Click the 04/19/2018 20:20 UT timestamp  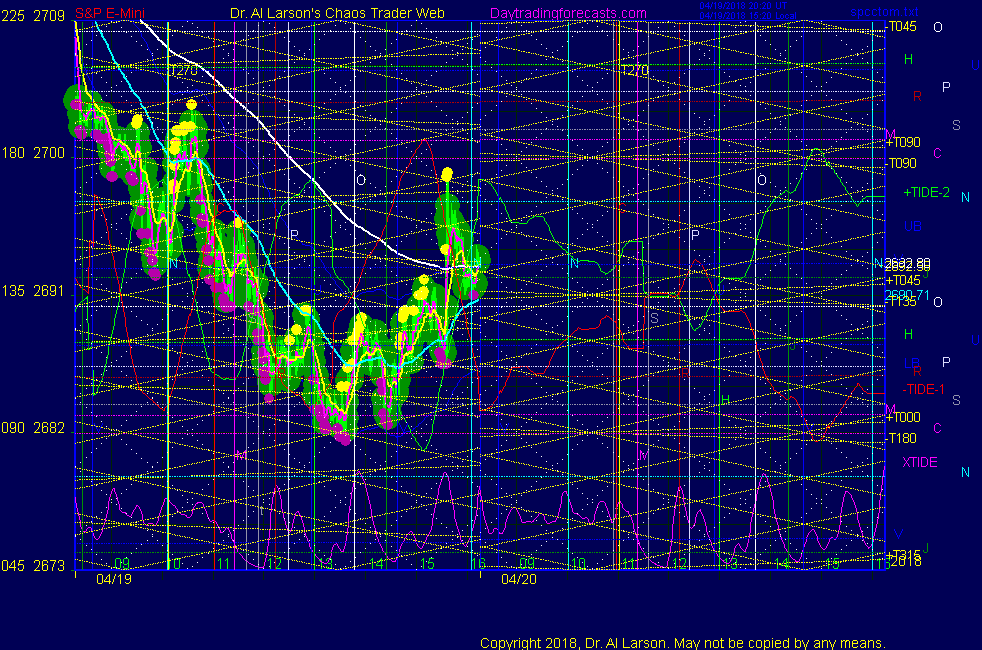click(743, 6)
